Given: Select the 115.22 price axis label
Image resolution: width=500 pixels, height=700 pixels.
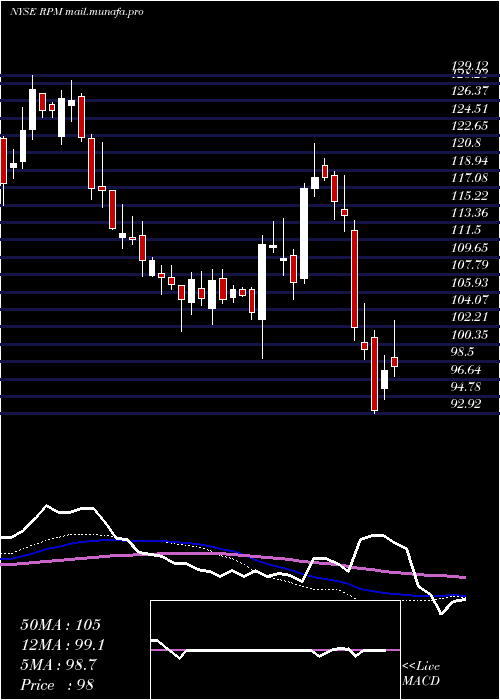Looking at the screenshot, I should click(x=471, y=196).
